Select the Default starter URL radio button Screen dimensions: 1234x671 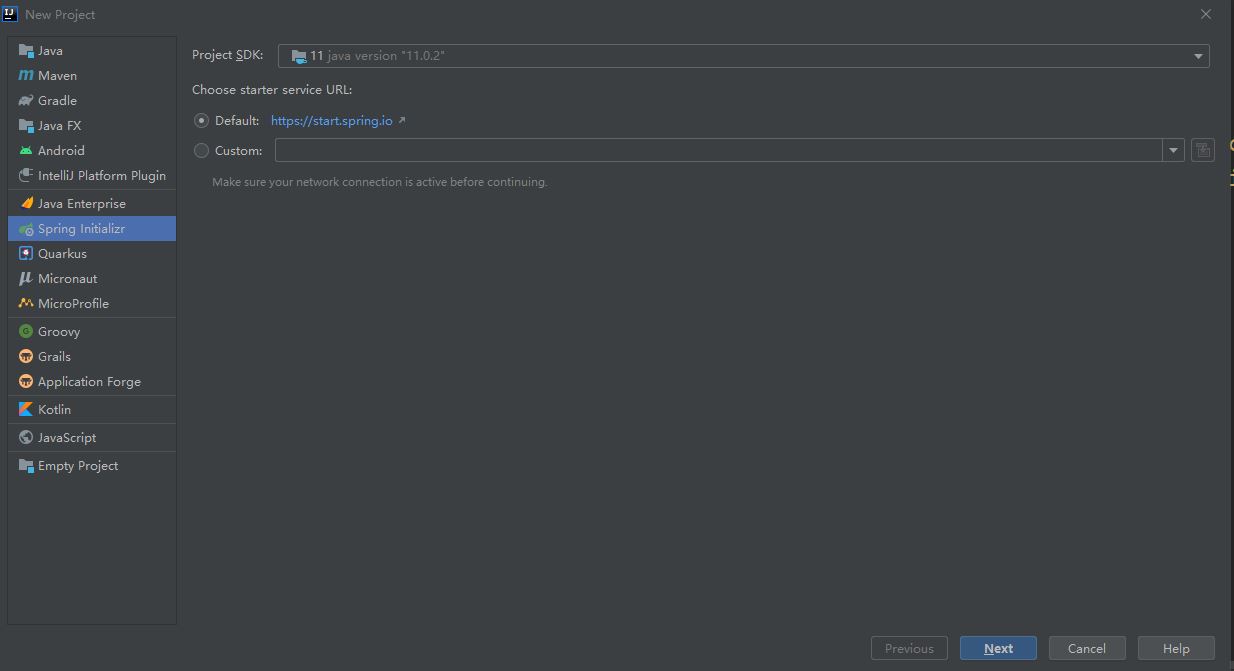[202, 120]
